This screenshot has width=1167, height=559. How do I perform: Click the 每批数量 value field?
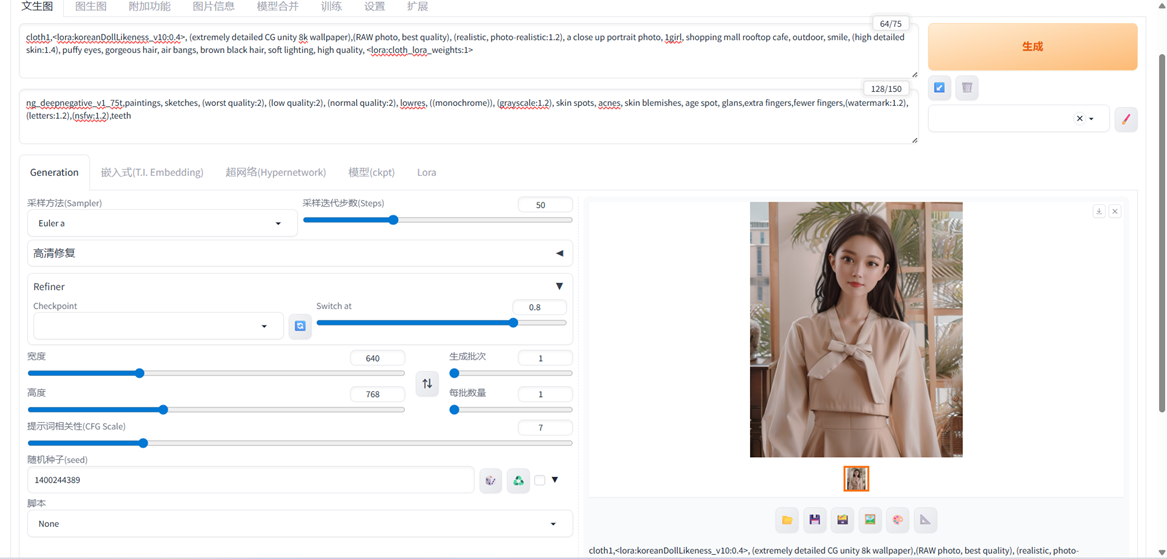[545, 395]
